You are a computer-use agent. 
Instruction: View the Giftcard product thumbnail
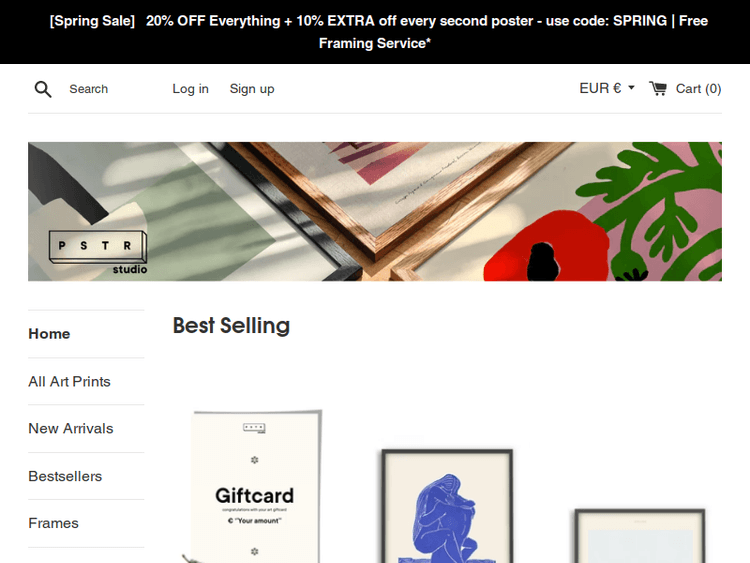(254, 486)
